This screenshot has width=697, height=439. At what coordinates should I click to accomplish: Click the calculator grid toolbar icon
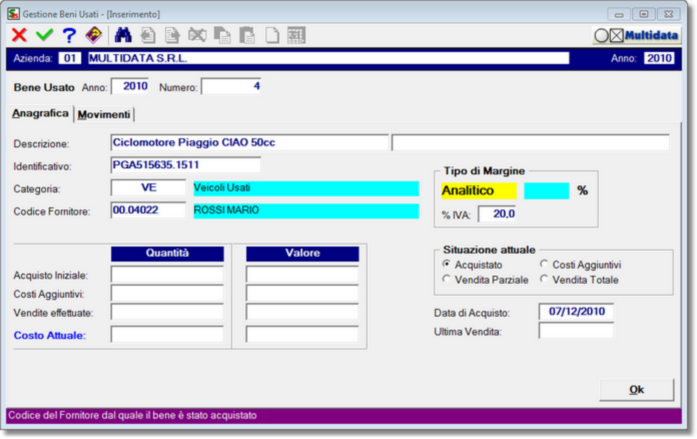296,35
